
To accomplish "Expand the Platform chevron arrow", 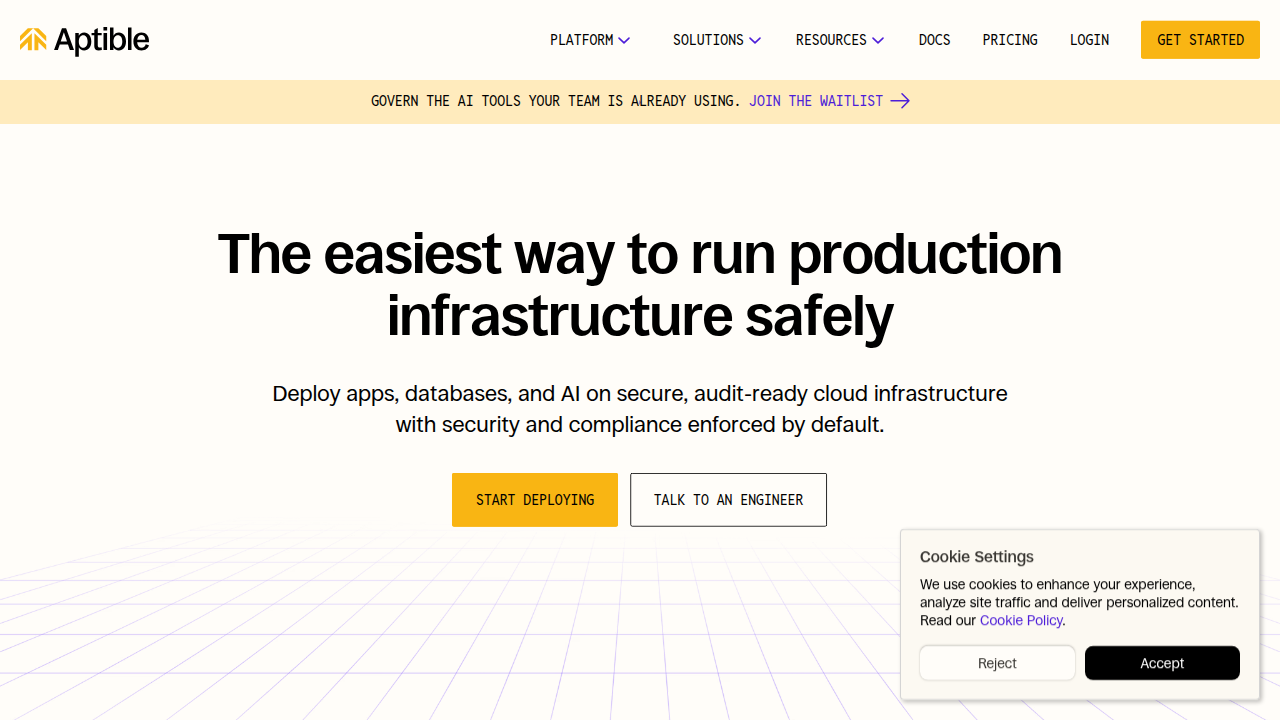I will click(624, 41).
